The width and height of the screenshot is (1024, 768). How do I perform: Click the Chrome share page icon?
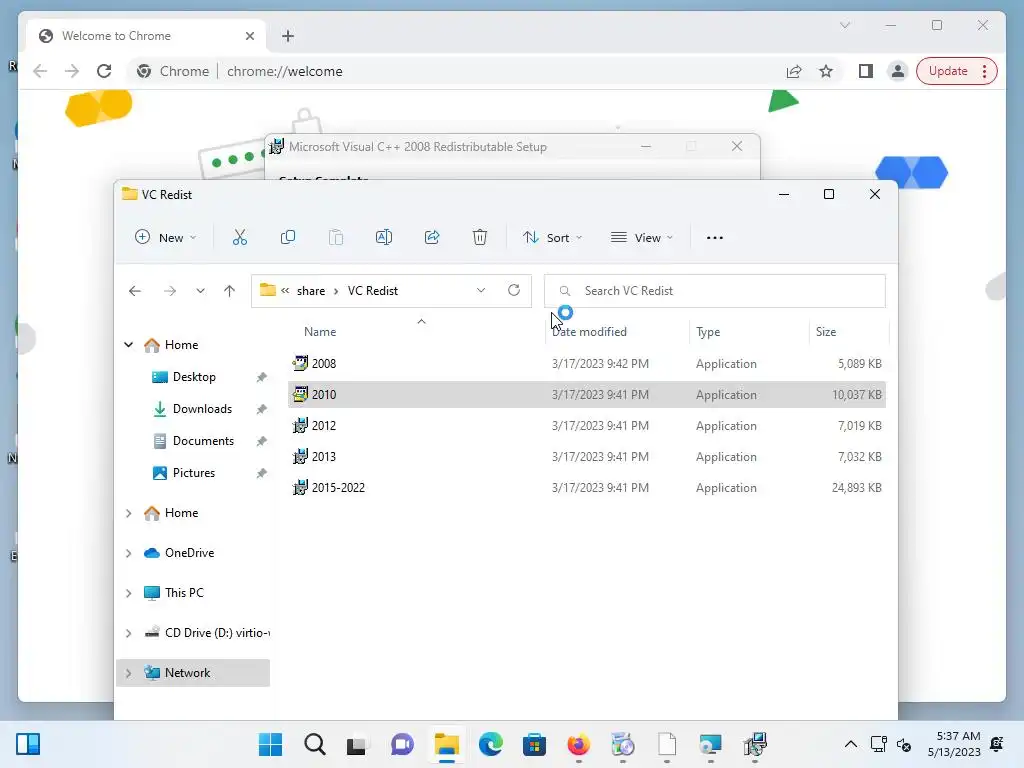(793, 71)
